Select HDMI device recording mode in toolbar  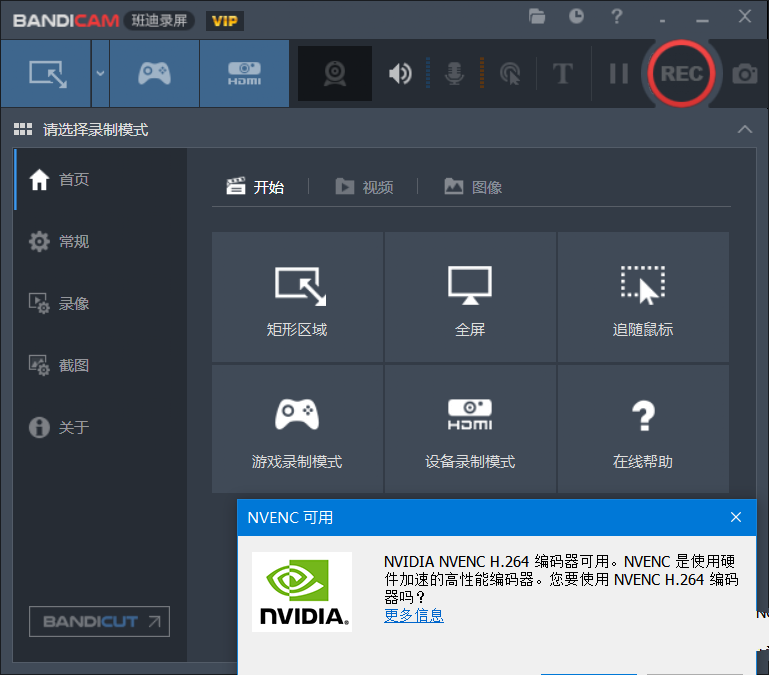click(245, 73)
